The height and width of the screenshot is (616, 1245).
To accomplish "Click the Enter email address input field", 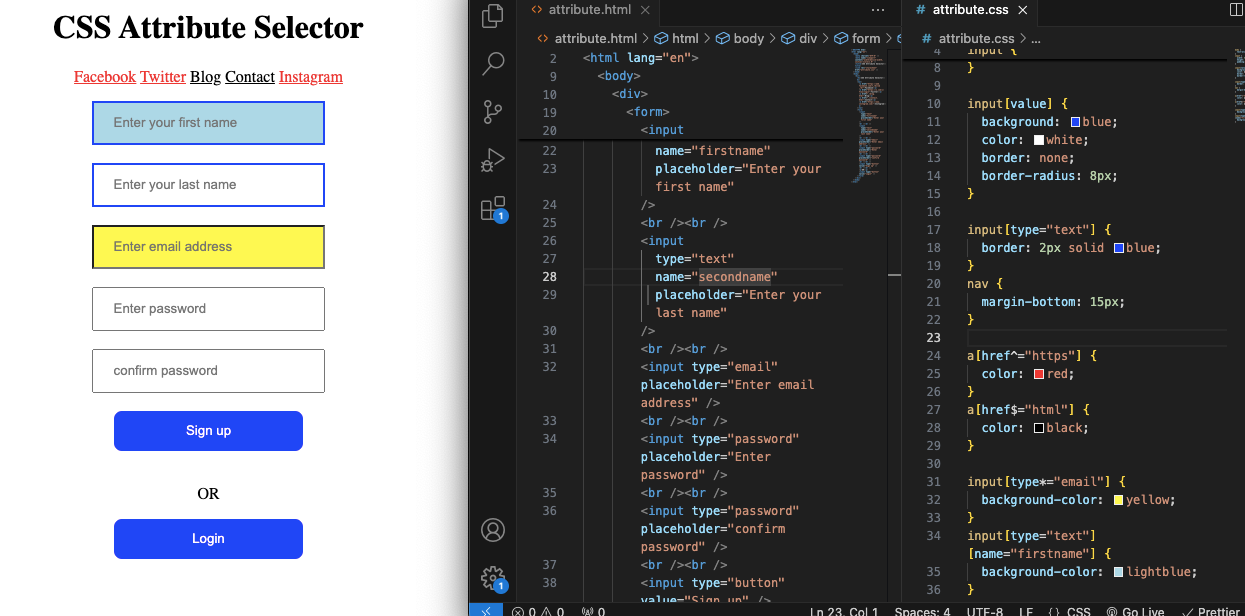I will click(x=208, y=247).
